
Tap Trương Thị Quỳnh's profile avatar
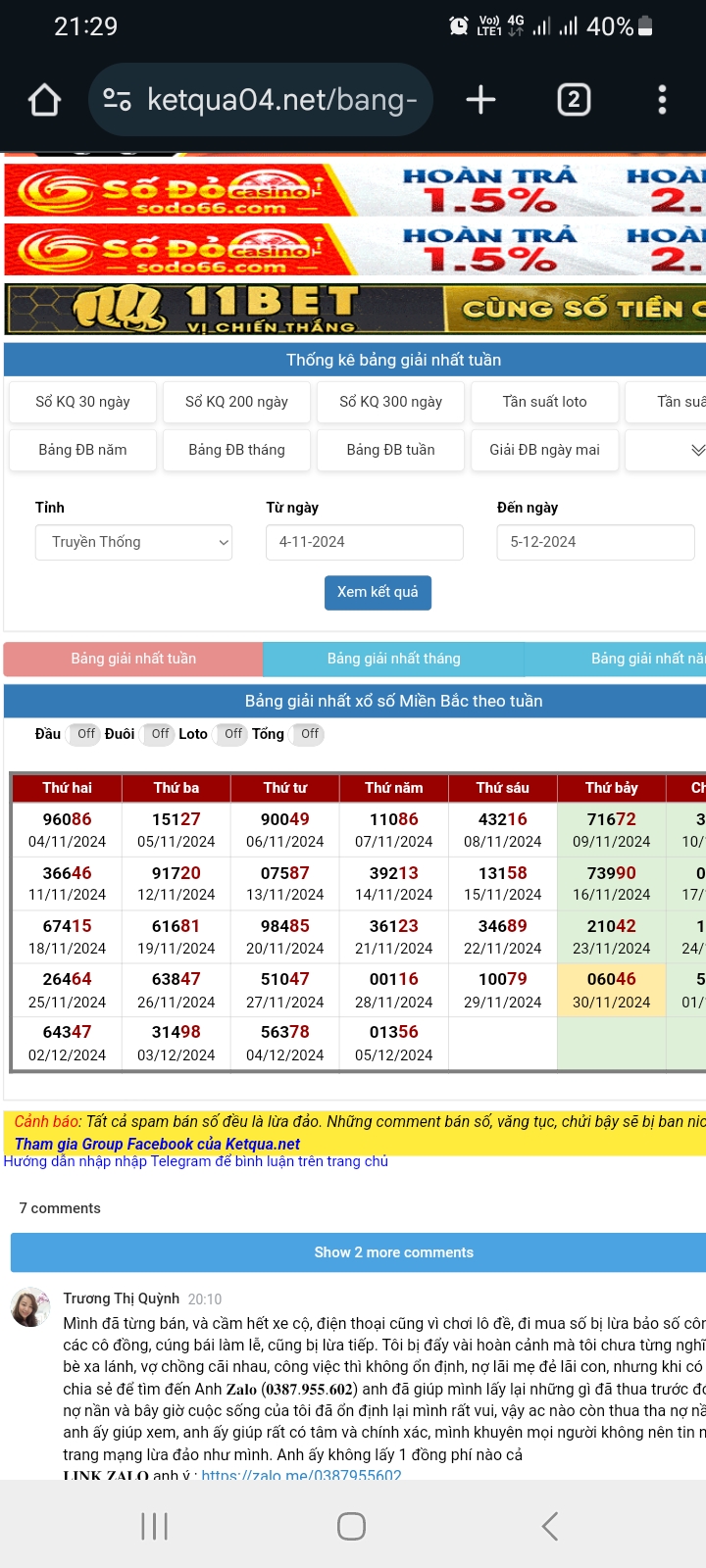click(30, 1307)
